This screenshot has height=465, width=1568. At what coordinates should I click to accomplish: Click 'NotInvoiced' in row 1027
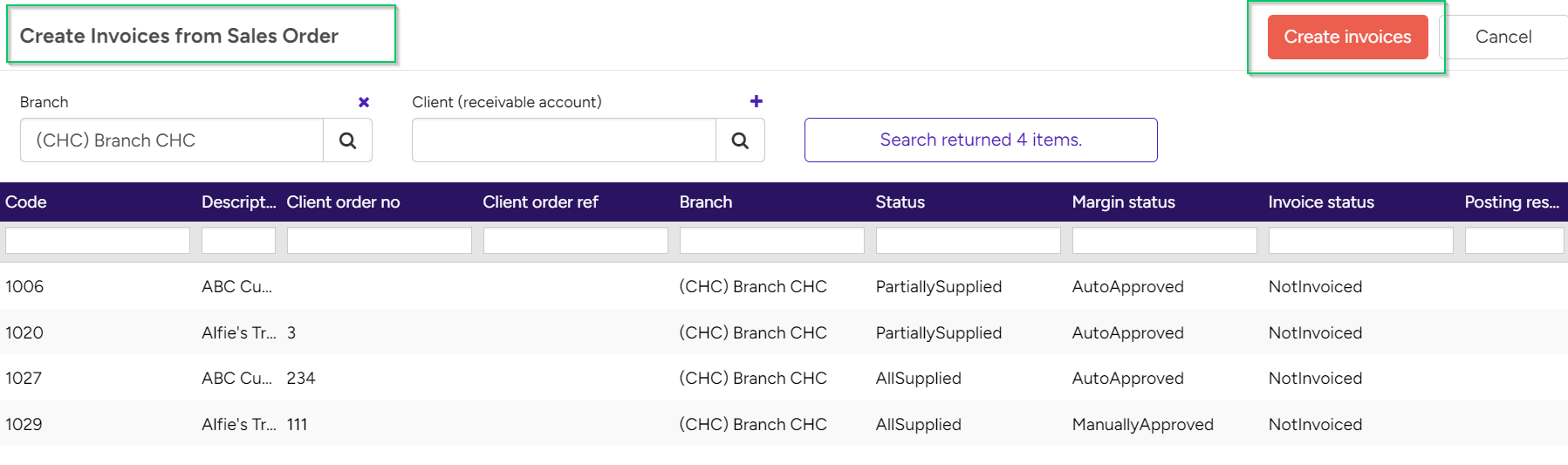[1315, 378]
